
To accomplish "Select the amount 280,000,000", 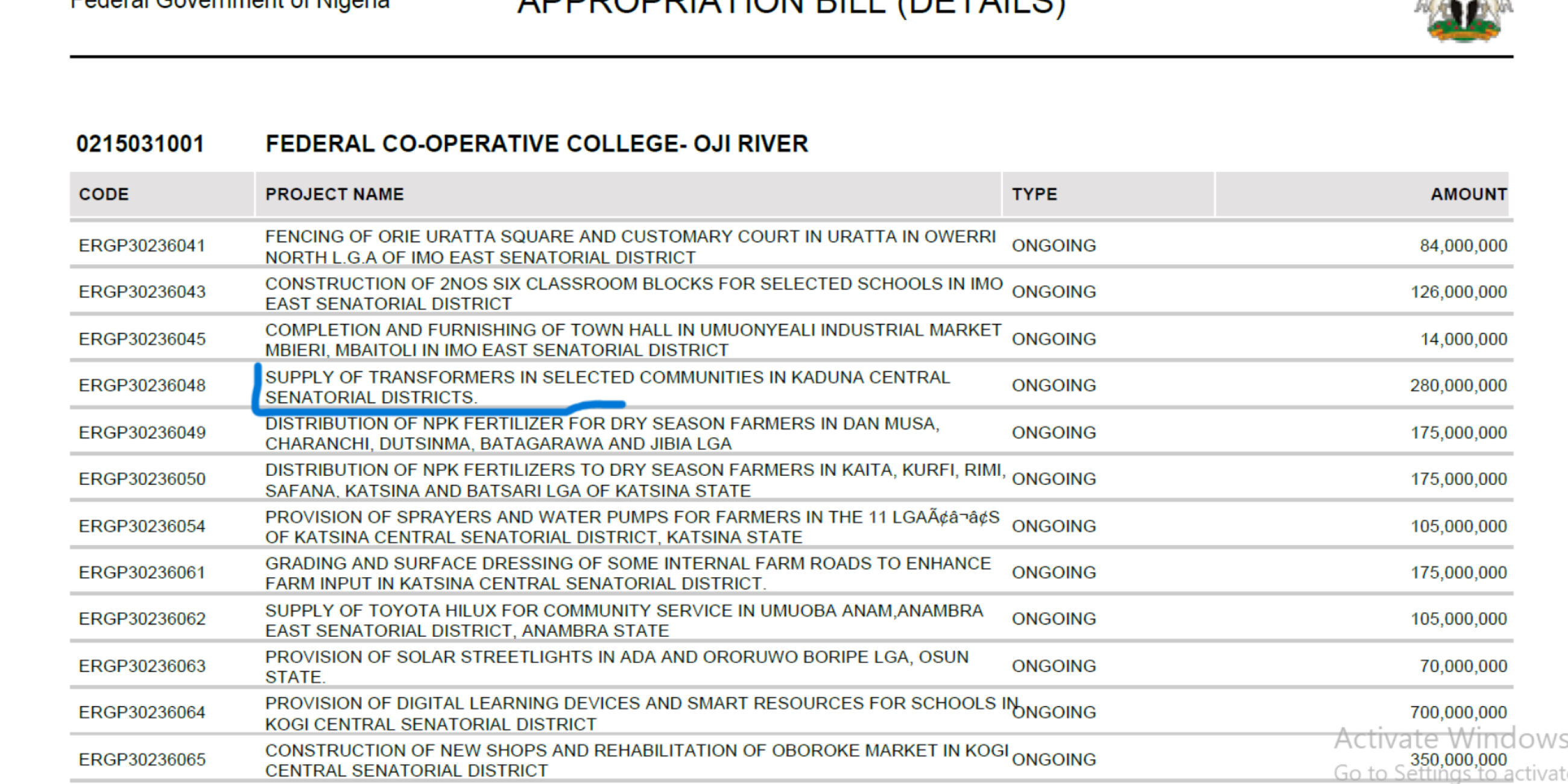I will click(x=1459, y=385).
